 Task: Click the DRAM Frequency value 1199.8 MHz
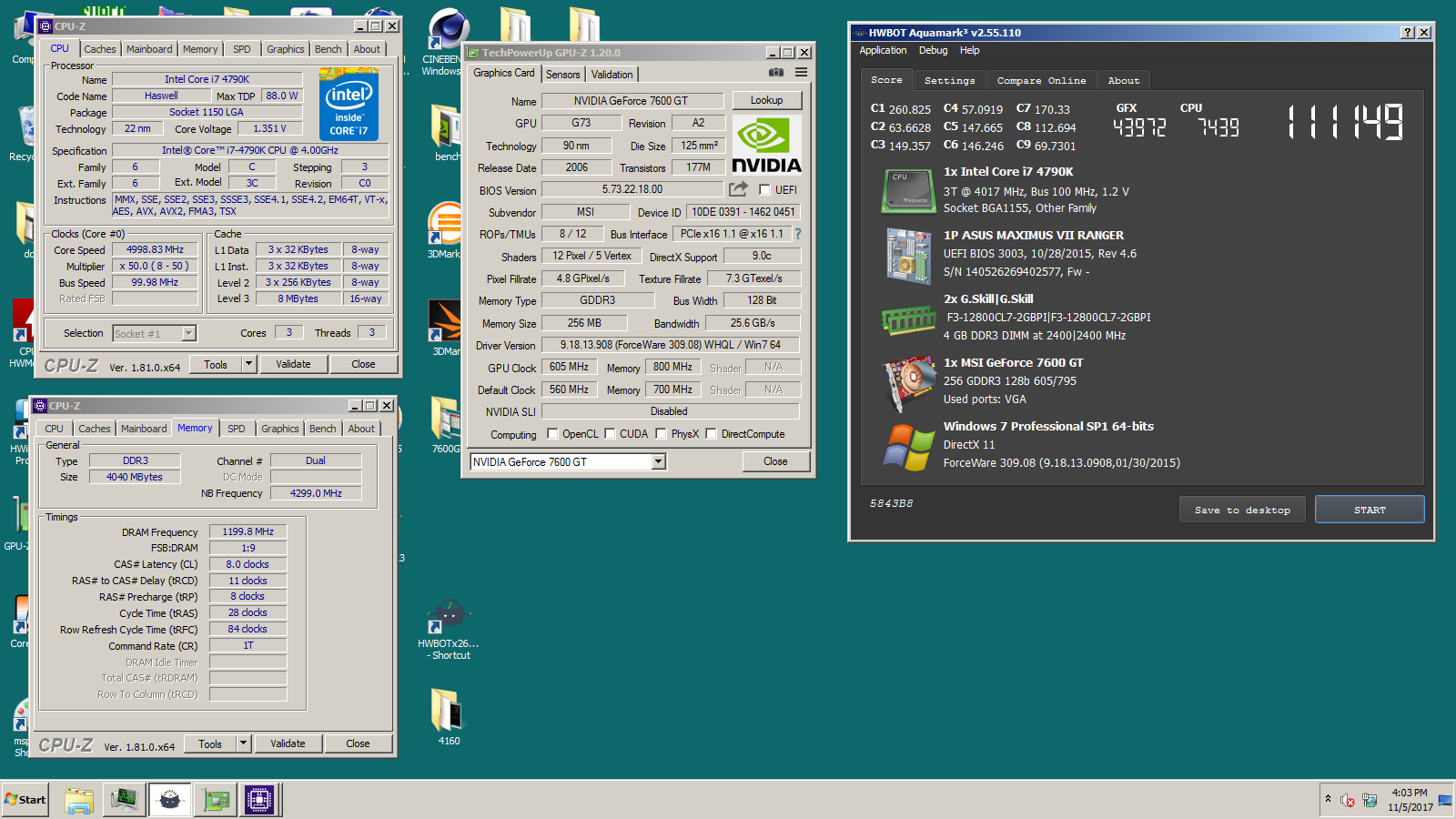click(x=248, y=531)
